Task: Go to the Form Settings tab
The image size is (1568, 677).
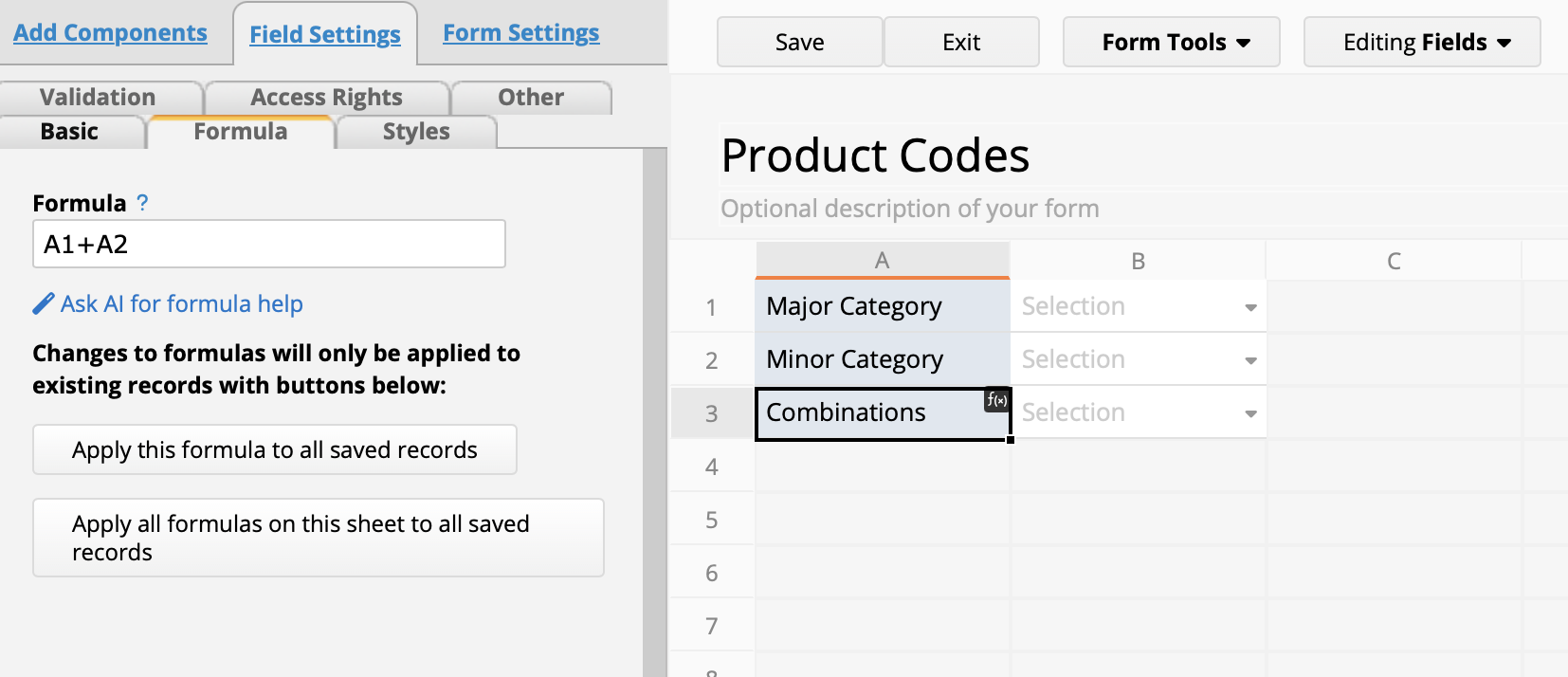Action: pyautogui.click(x=520, y=33)
